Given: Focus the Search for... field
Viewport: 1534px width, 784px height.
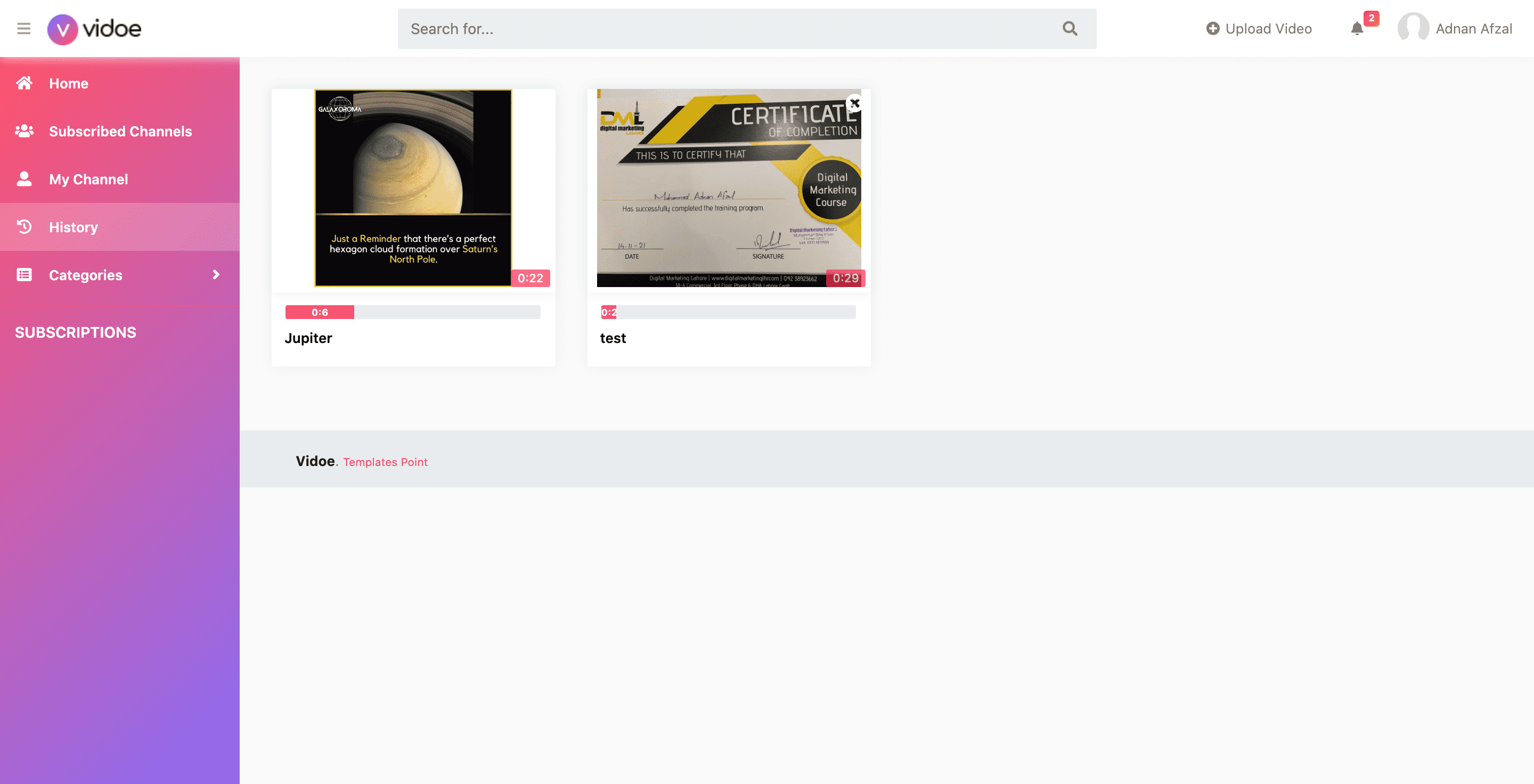Looking at the screenshot, I should tap(747, 29).
